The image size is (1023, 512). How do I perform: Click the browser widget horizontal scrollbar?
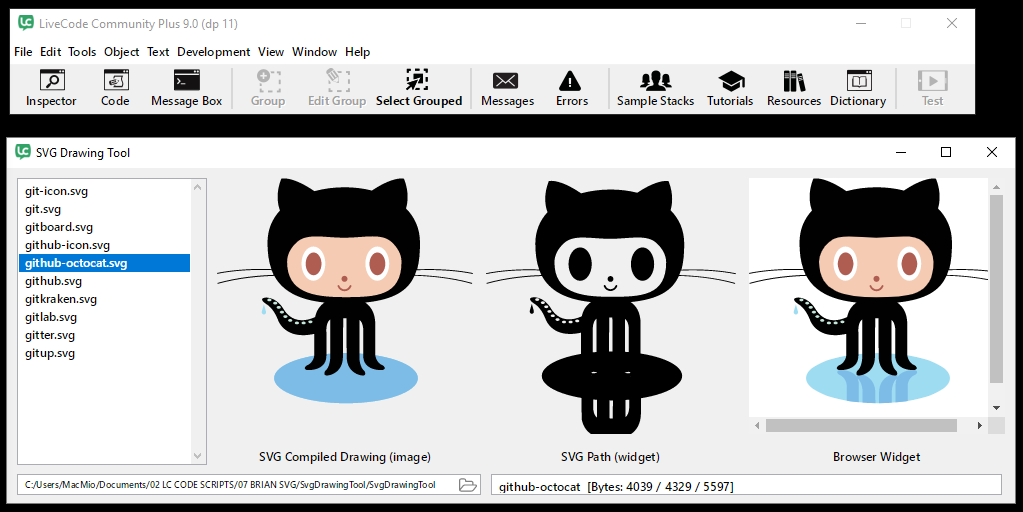[x=860, y=425]
